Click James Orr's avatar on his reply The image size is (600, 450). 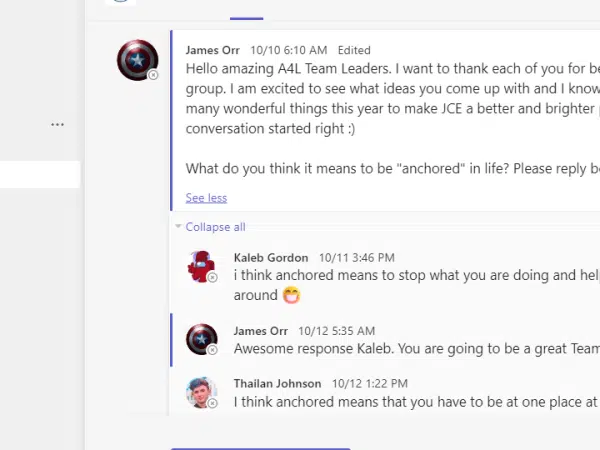tap(202, 339)
